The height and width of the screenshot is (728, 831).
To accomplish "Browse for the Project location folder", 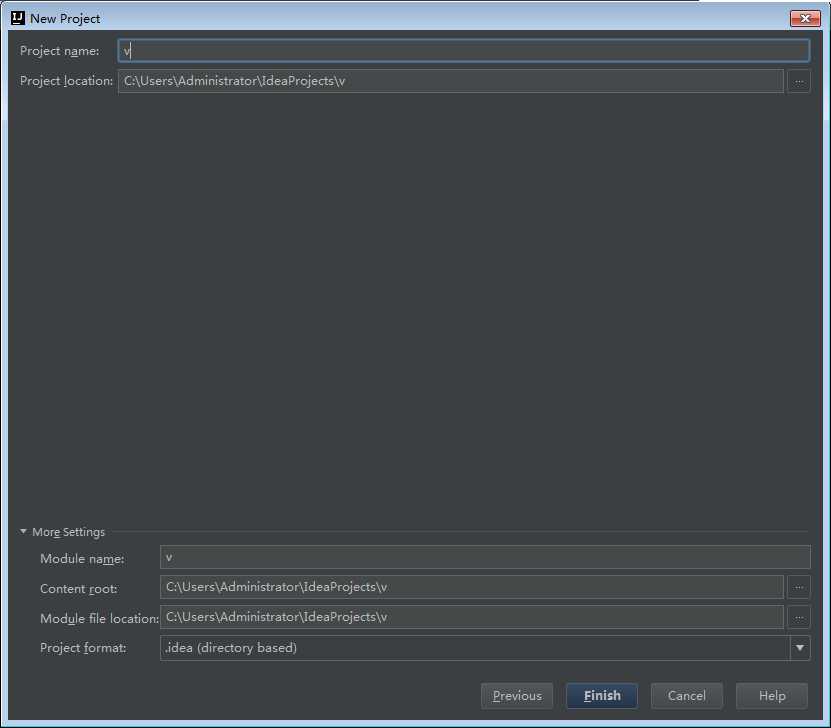I will [x=799, y=82].
